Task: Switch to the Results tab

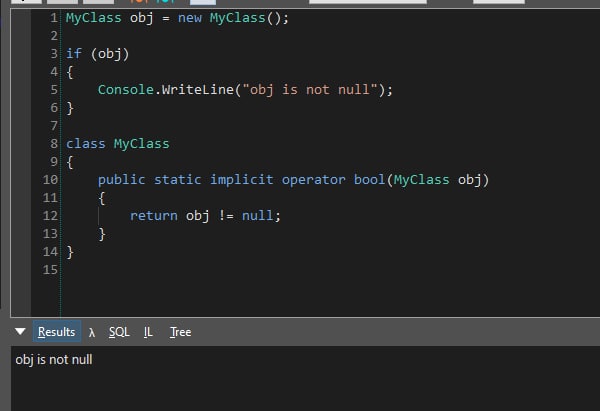Action: tap(57, 332)
